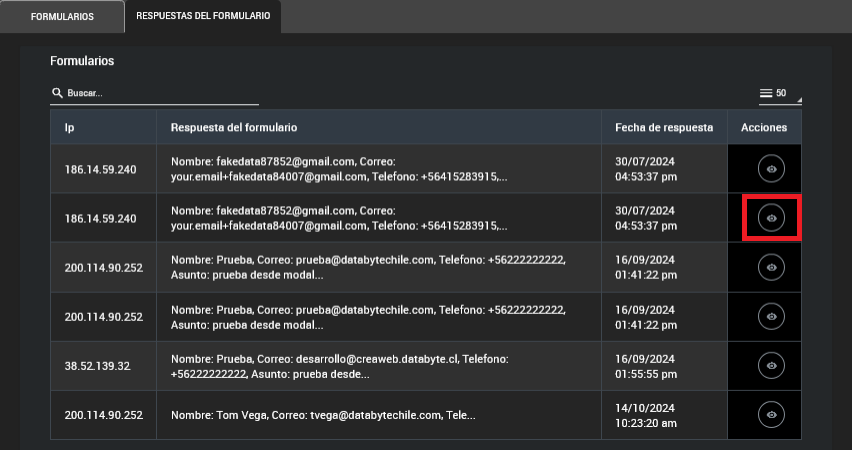Screen dimensions: 852x450
Task: Click the Acciones column header
Action: (x=764, y=128)
